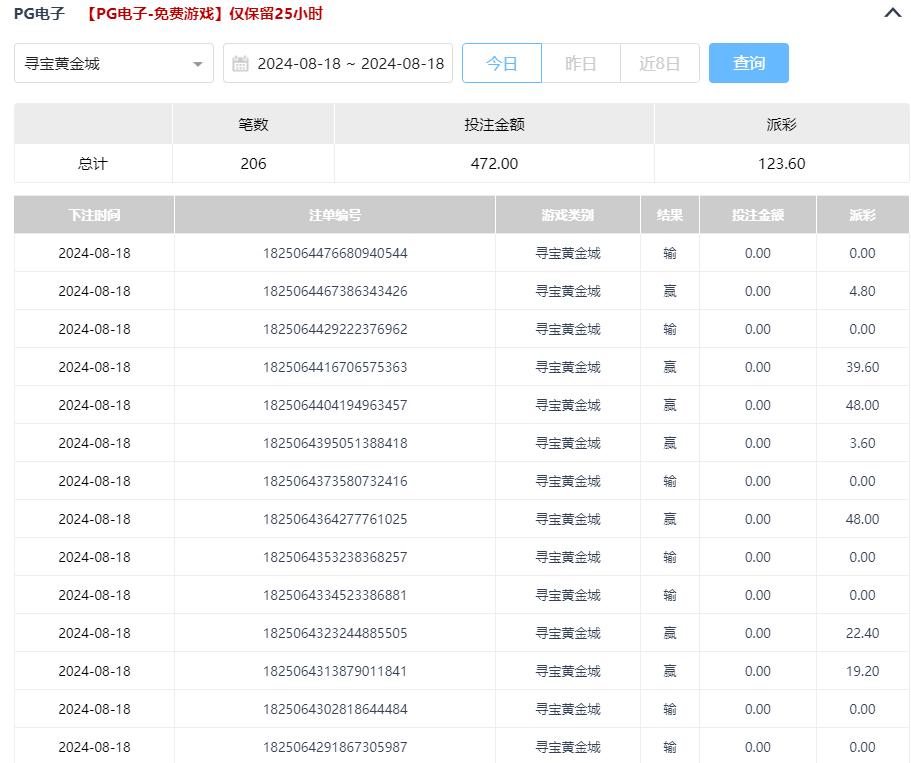Click the total payout value 123.60
The width and height of the screenshot is (911, 763).
coord(782,163)
